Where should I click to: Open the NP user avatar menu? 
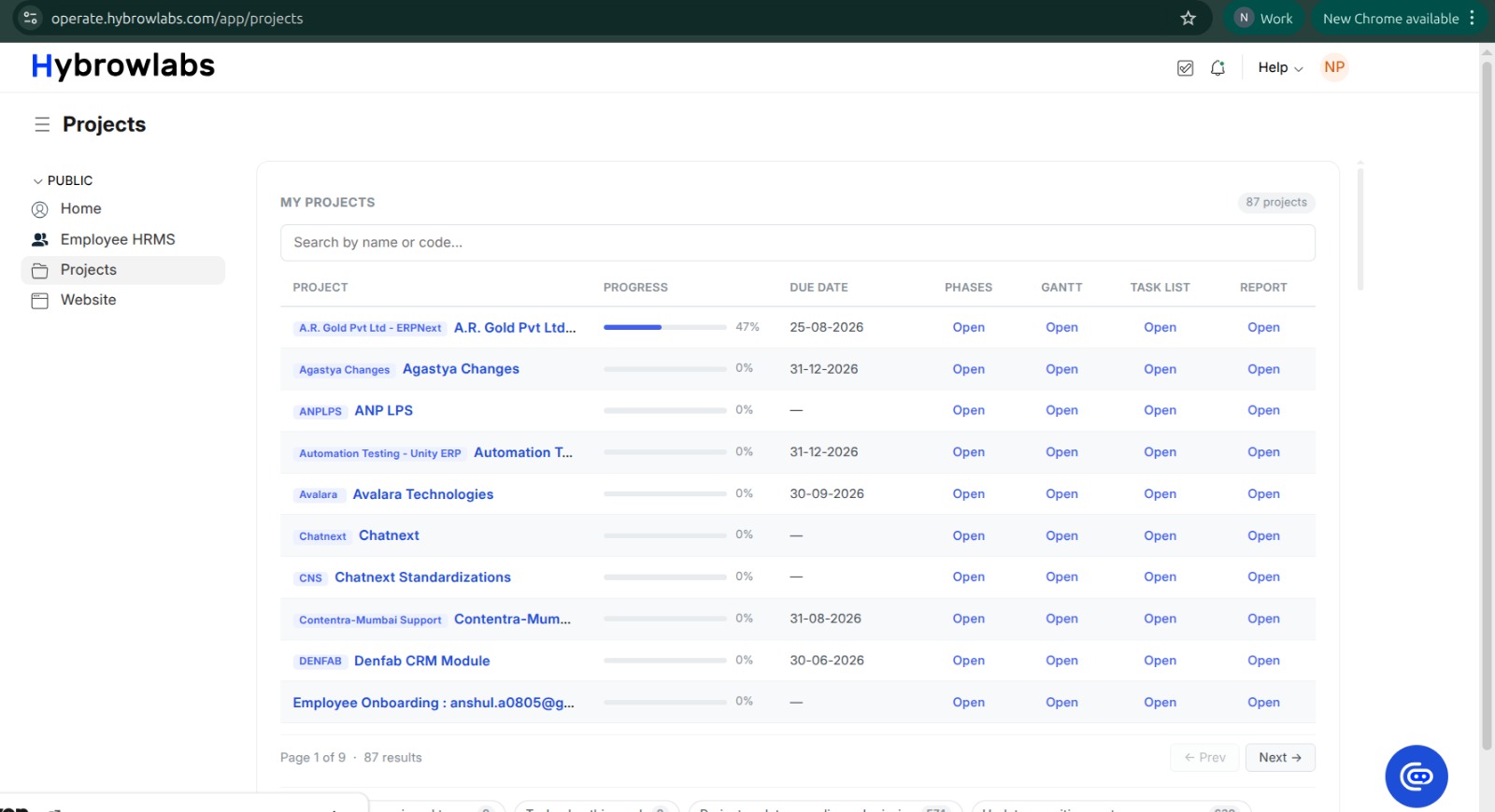1334,67
